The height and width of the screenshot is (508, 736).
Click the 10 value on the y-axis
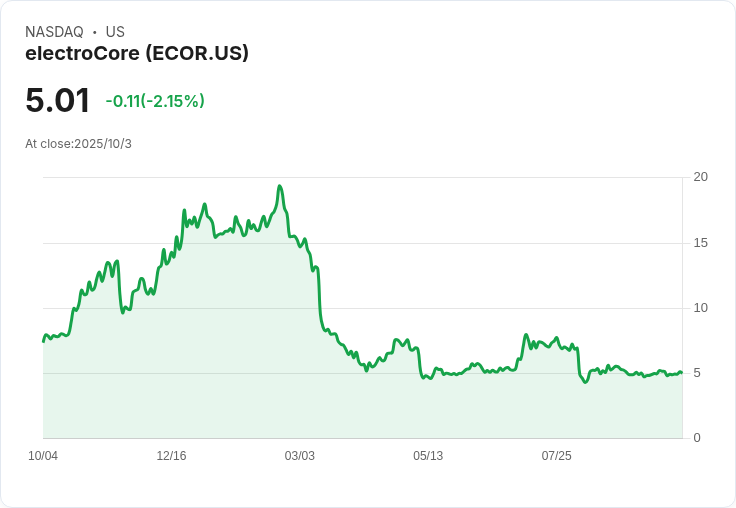[700, 308]
